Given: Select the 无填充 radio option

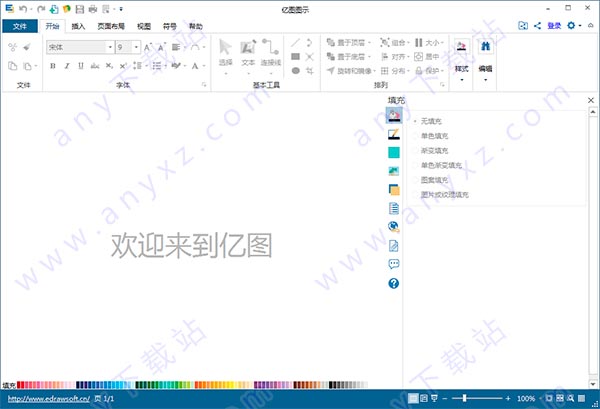Looking at the screenshot, I should pos(428,121).
